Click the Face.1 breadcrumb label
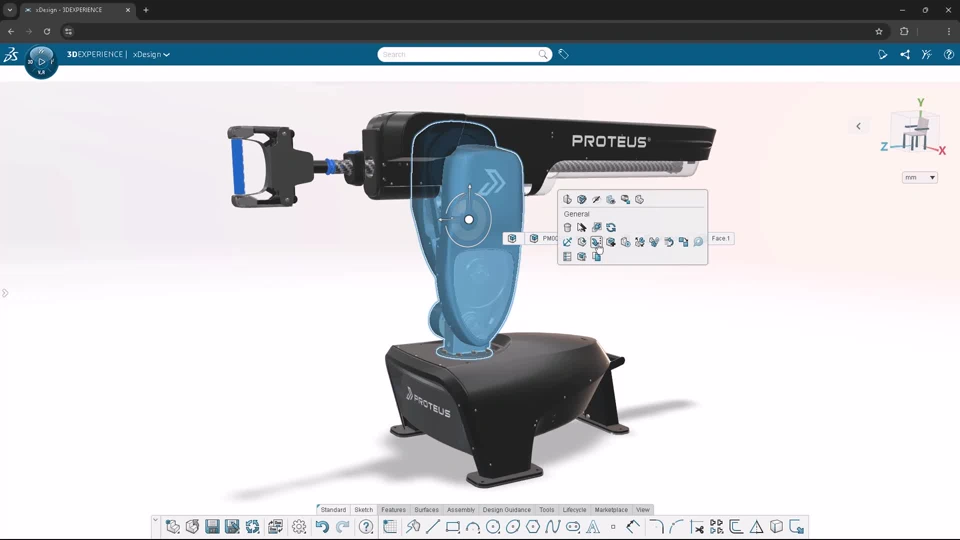Viewport: 960px width, 540px height. tap(721, 238)
